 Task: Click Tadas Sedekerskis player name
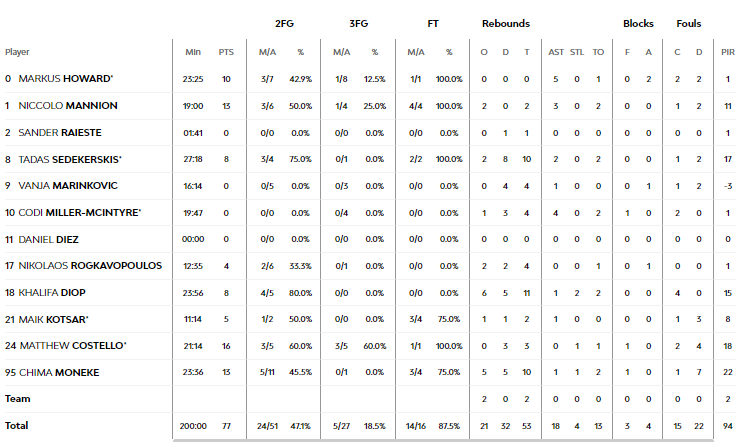click(69, 160)
